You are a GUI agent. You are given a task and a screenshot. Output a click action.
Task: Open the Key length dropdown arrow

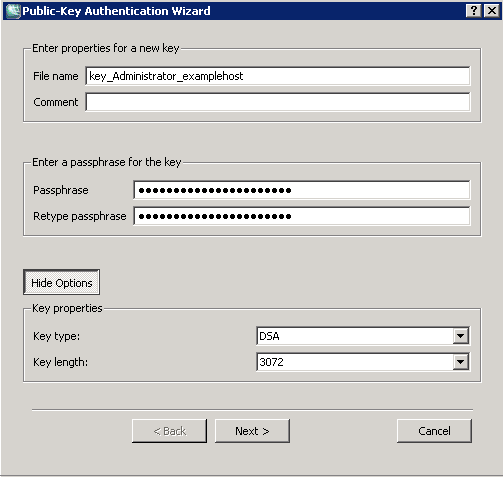point(460,362)
